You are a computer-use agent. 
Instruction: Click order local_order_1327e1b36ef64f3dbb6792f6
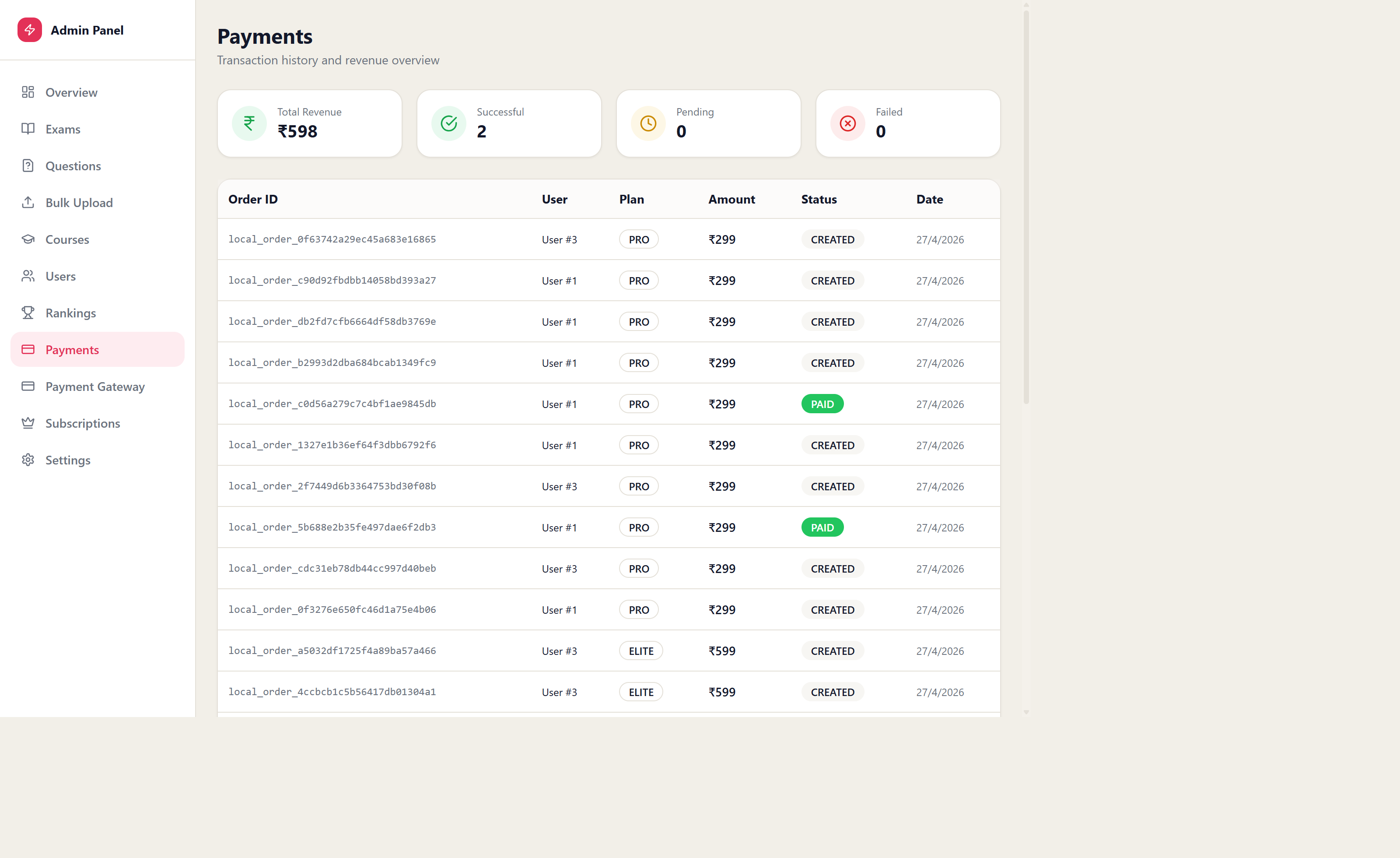332,445
